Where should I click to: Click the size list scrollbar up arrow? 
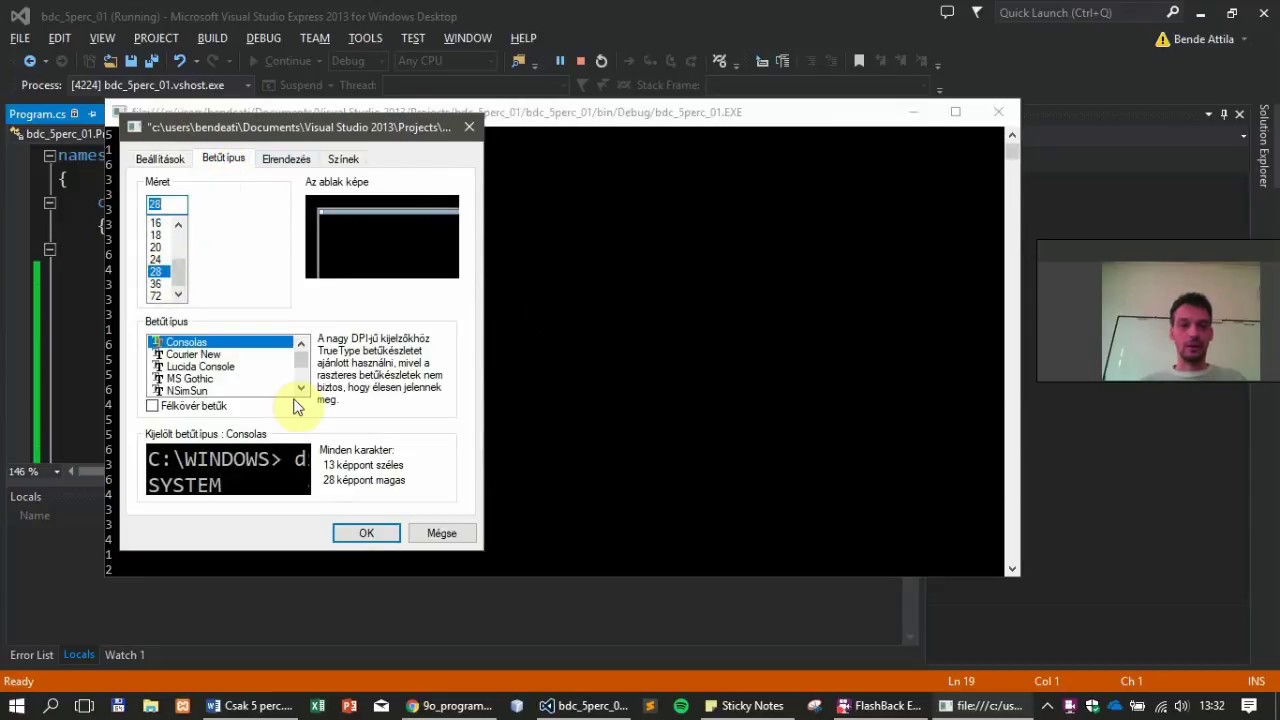(x=178, y=224)
